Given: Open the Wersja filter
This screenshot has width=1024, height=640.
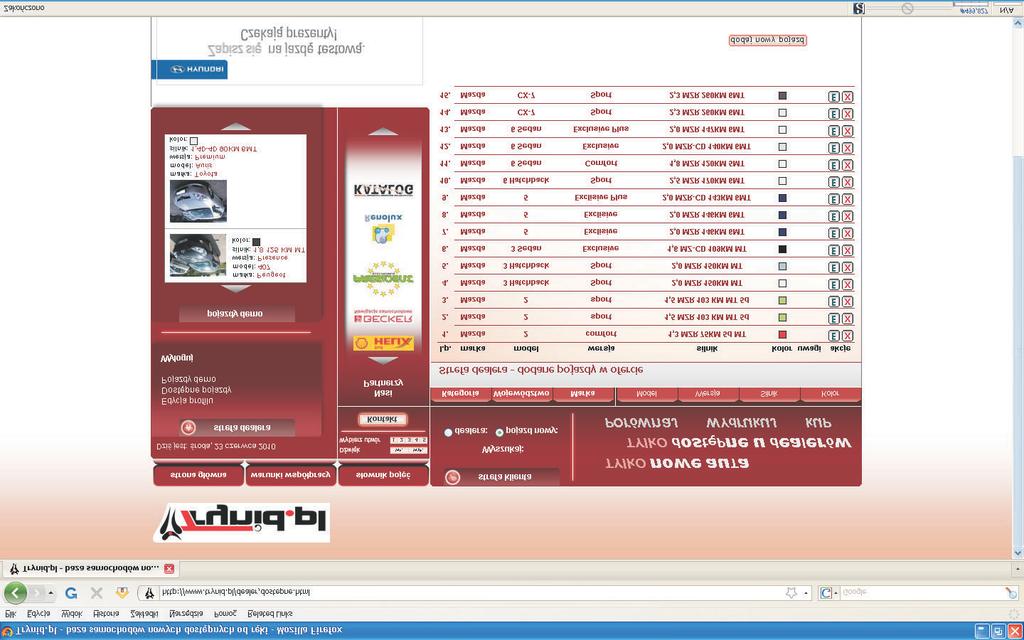Looking at the screenshot, I should tap(708, 394).
